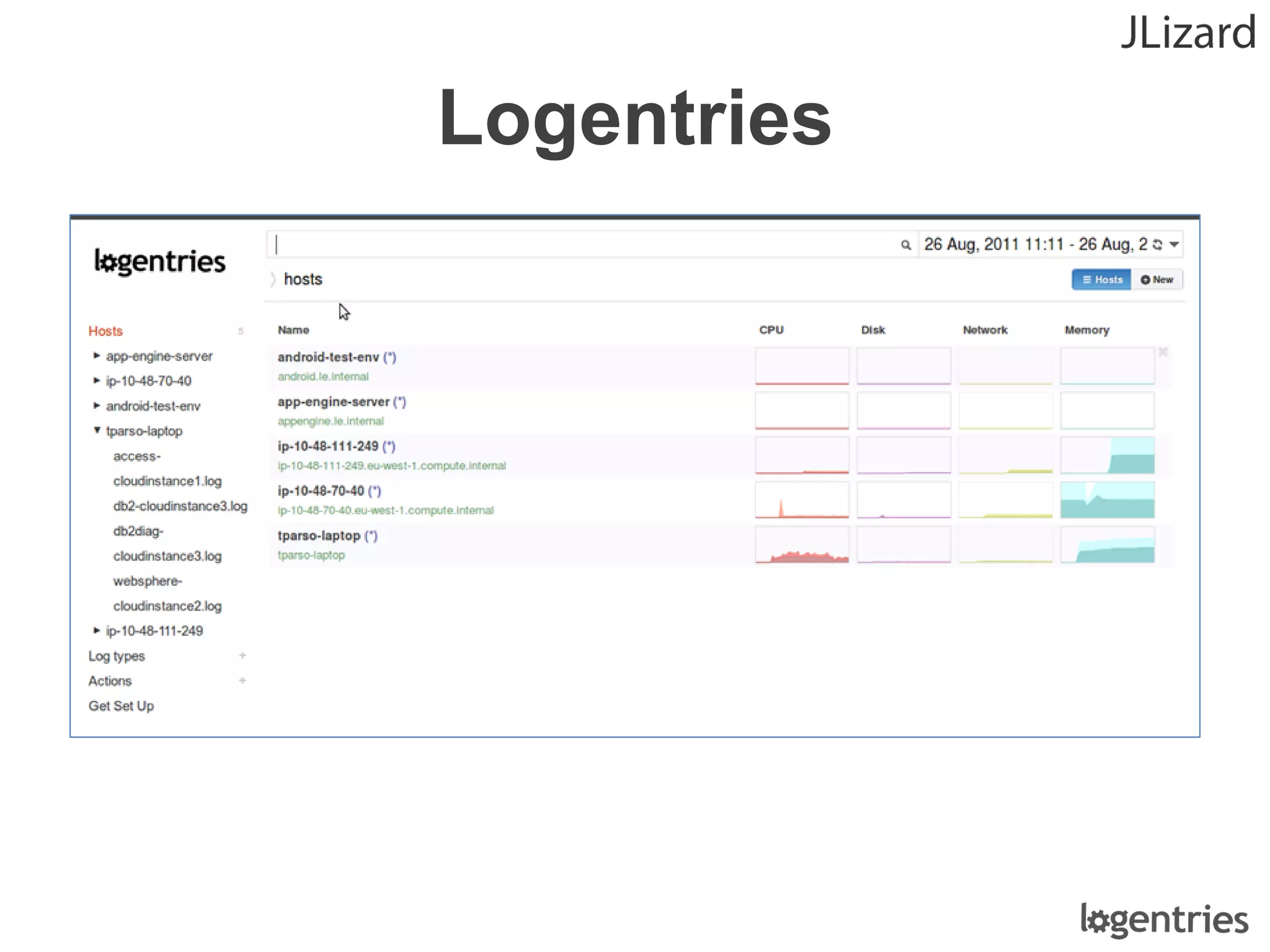The height and width of the screenshot is (952, 1270).
Task: Expand app-engine-server tree node
Action: [x=97, y=355]
